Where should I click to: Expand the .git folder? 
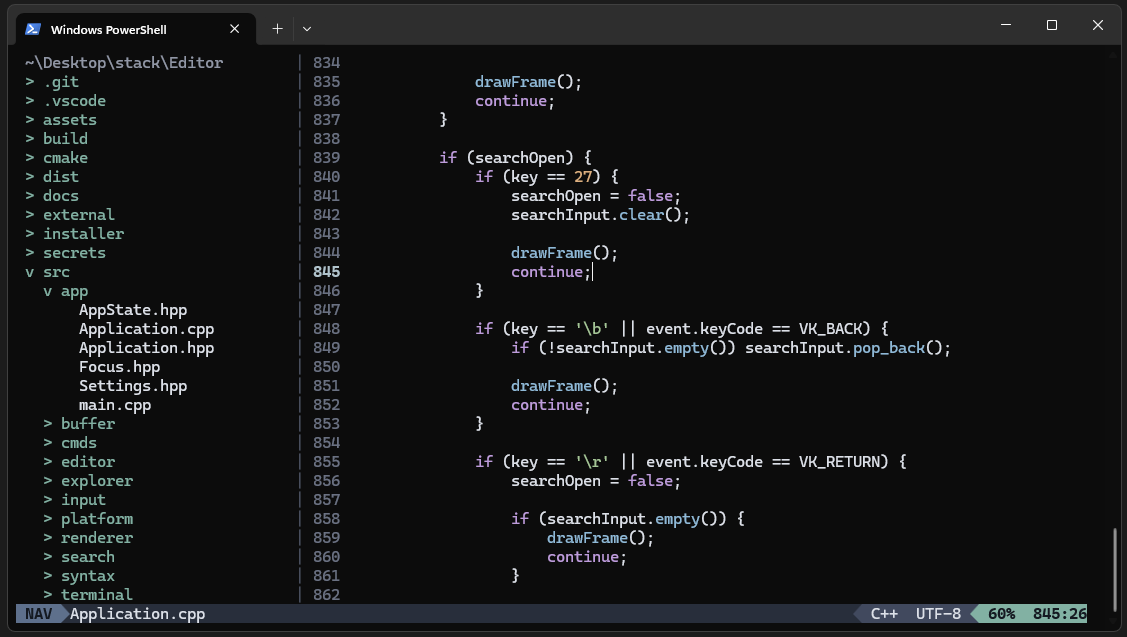52,82
